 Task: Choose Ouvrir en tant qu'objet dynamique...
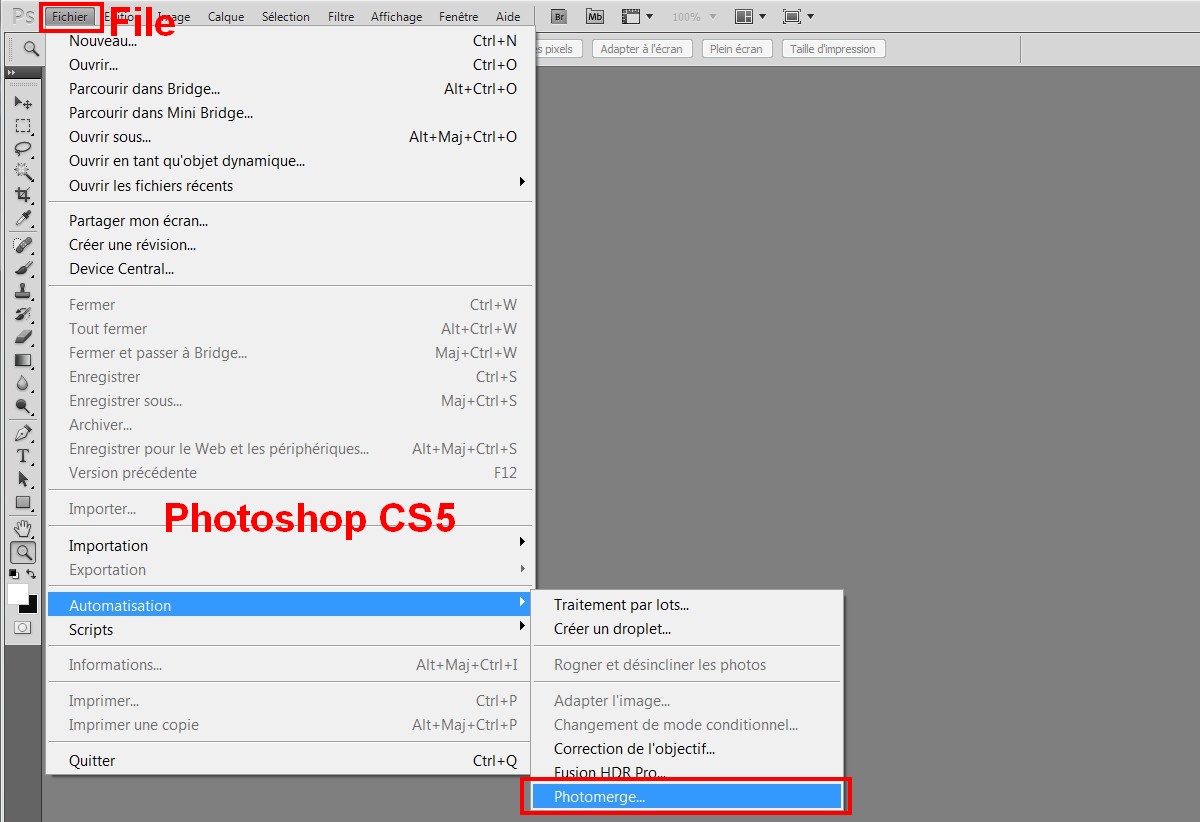point(291,161)
